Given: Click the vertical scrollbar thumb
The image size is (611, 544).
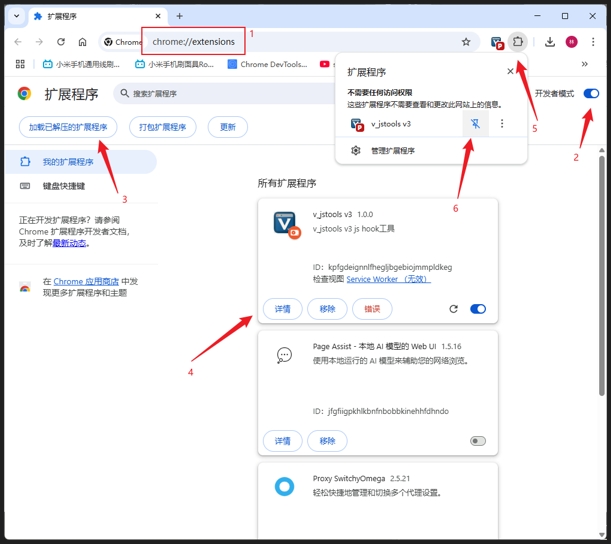Looking at the screenshot, I should coord(602,276).
